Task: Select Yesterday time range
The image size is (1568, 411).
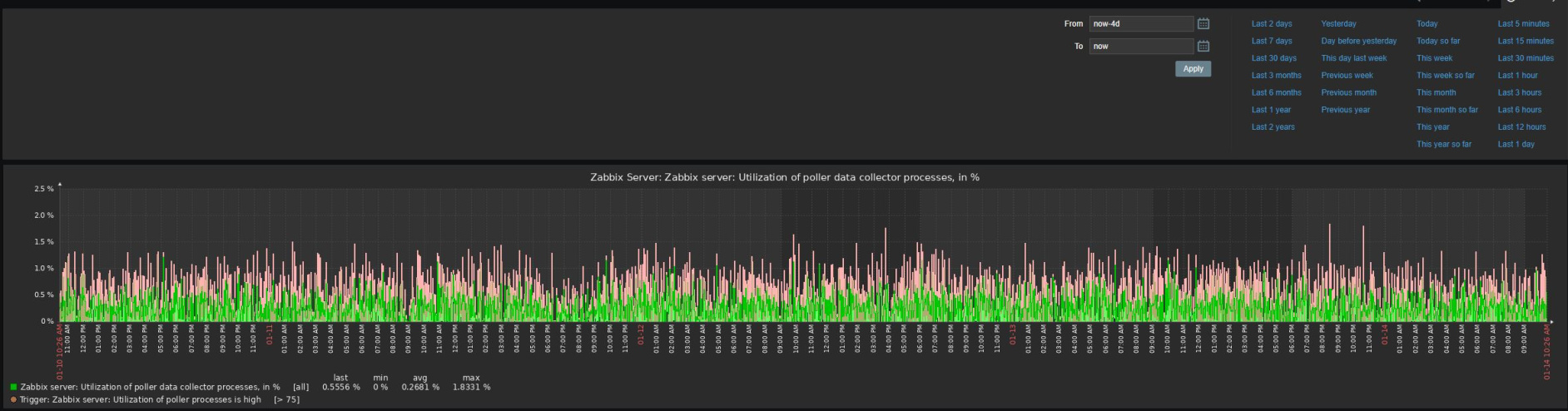Action: (x=1338, y=24)
